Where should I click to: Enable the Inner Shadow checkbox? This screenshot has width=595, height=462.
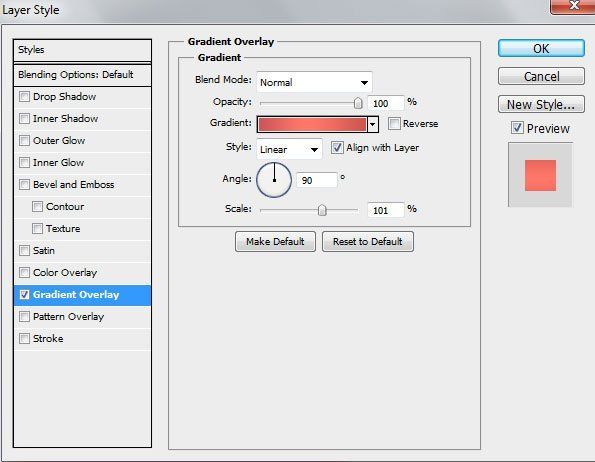tap(24, 119)
